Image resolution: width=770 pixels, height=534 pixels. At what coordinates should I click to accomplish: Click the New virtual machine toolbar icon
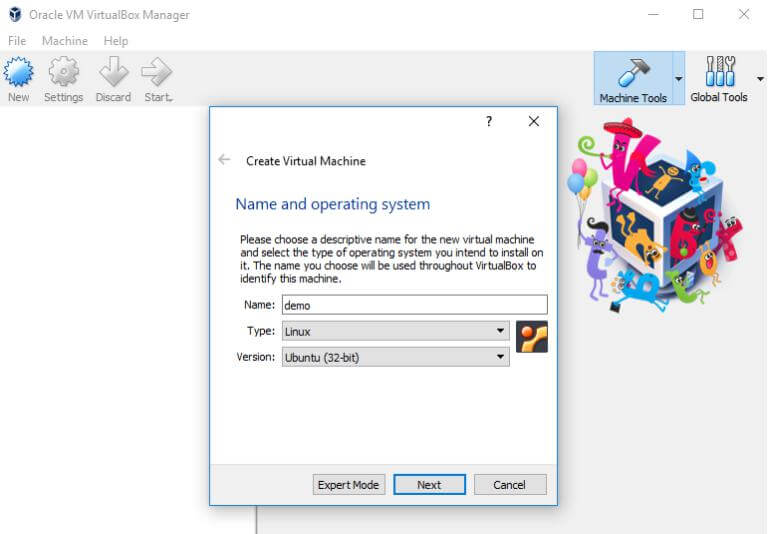tap(19, 79)
